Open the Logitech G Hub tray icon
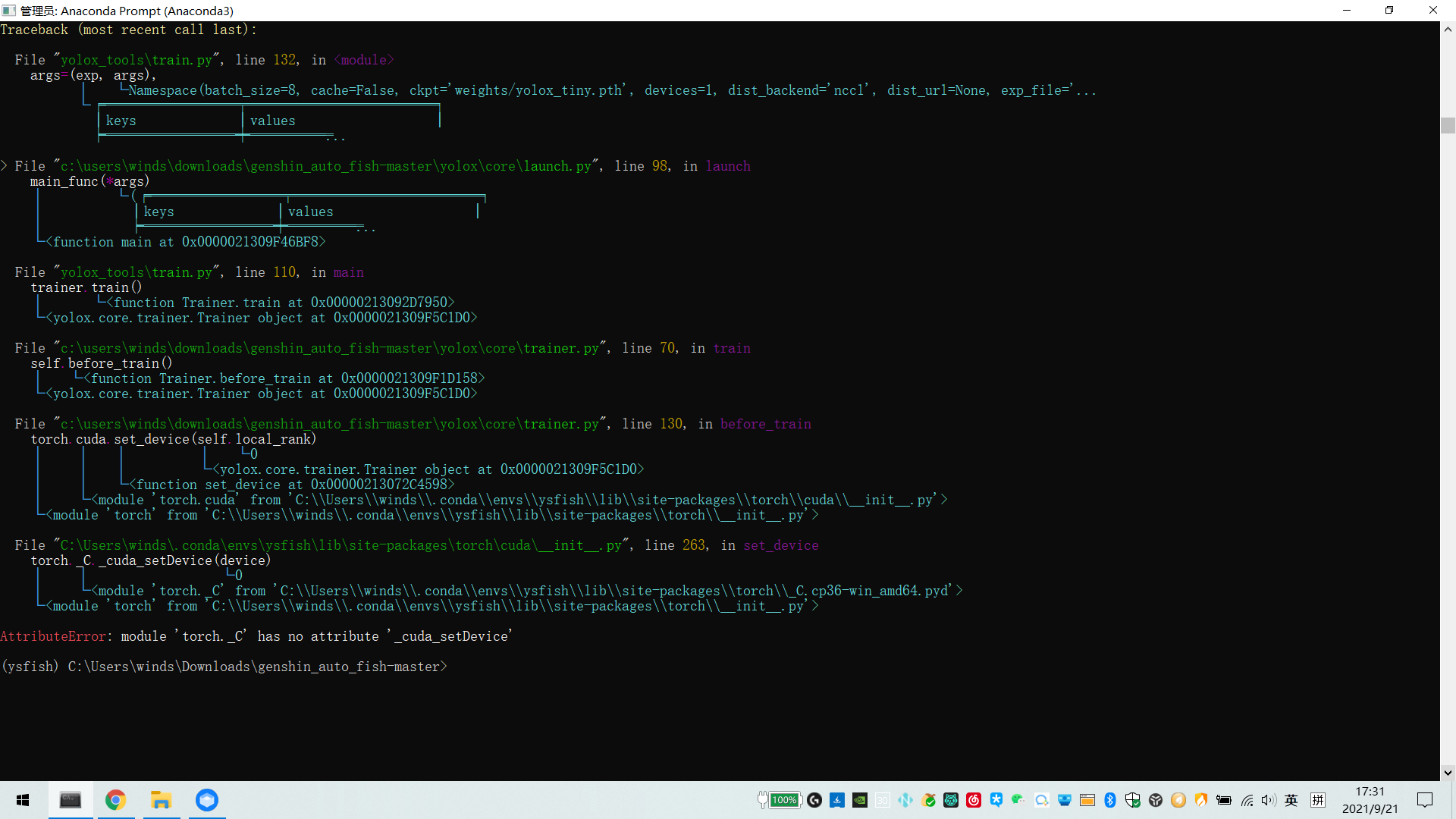 (814, 800)
